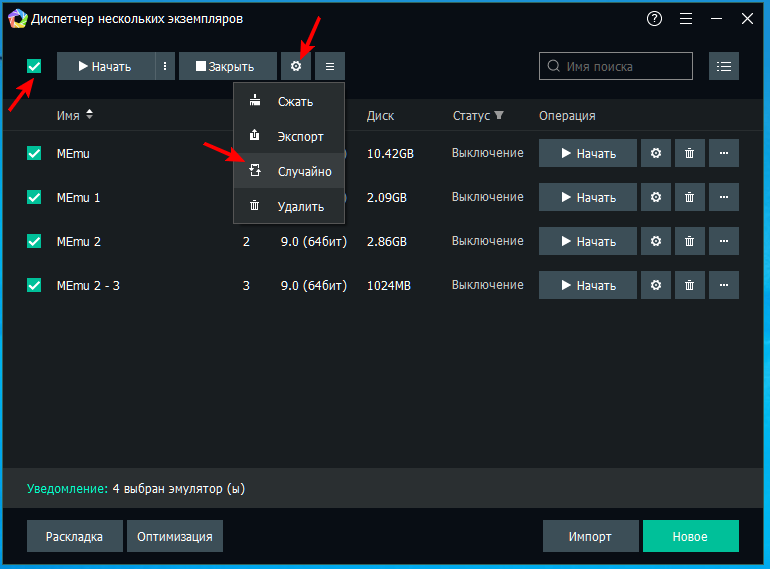Click Выключение status of MEmu row

point(488,153)
